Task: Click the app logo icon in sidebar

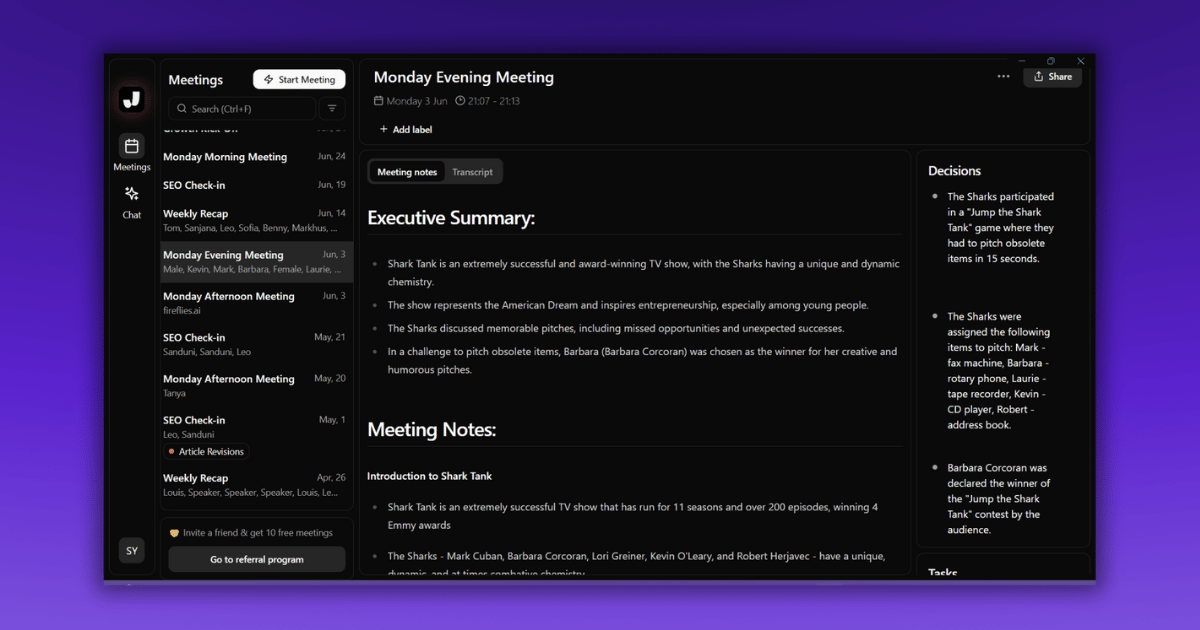Action: pyautogui.click(x=131, y=99)
